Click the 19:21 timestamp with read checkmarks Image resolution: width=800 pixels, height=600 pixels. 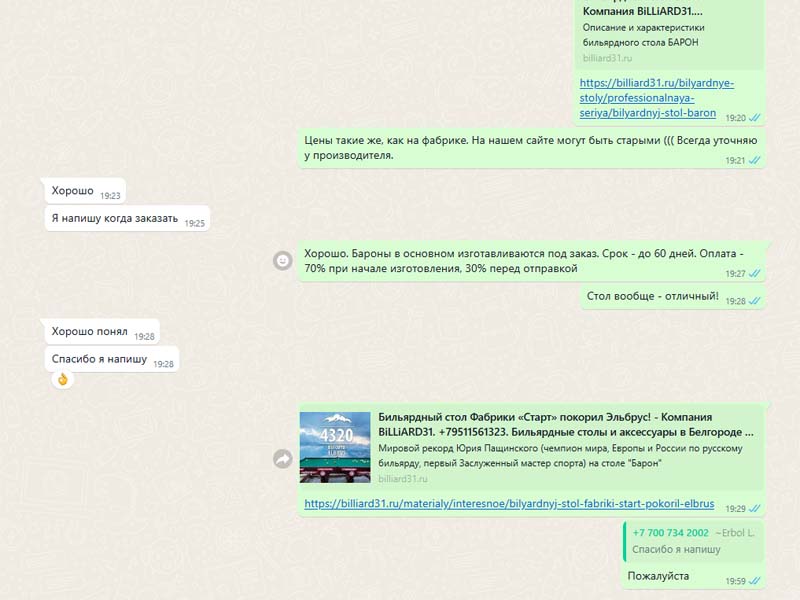pyautogui.click(x=743, y=160)
